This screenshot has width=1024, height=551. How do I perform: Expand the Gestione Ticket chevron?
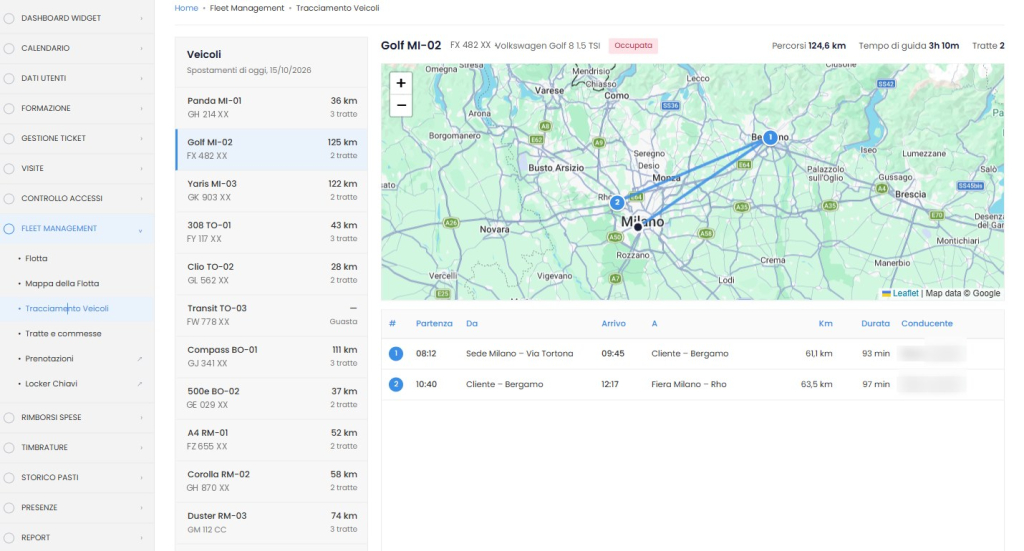click(141, 138)
